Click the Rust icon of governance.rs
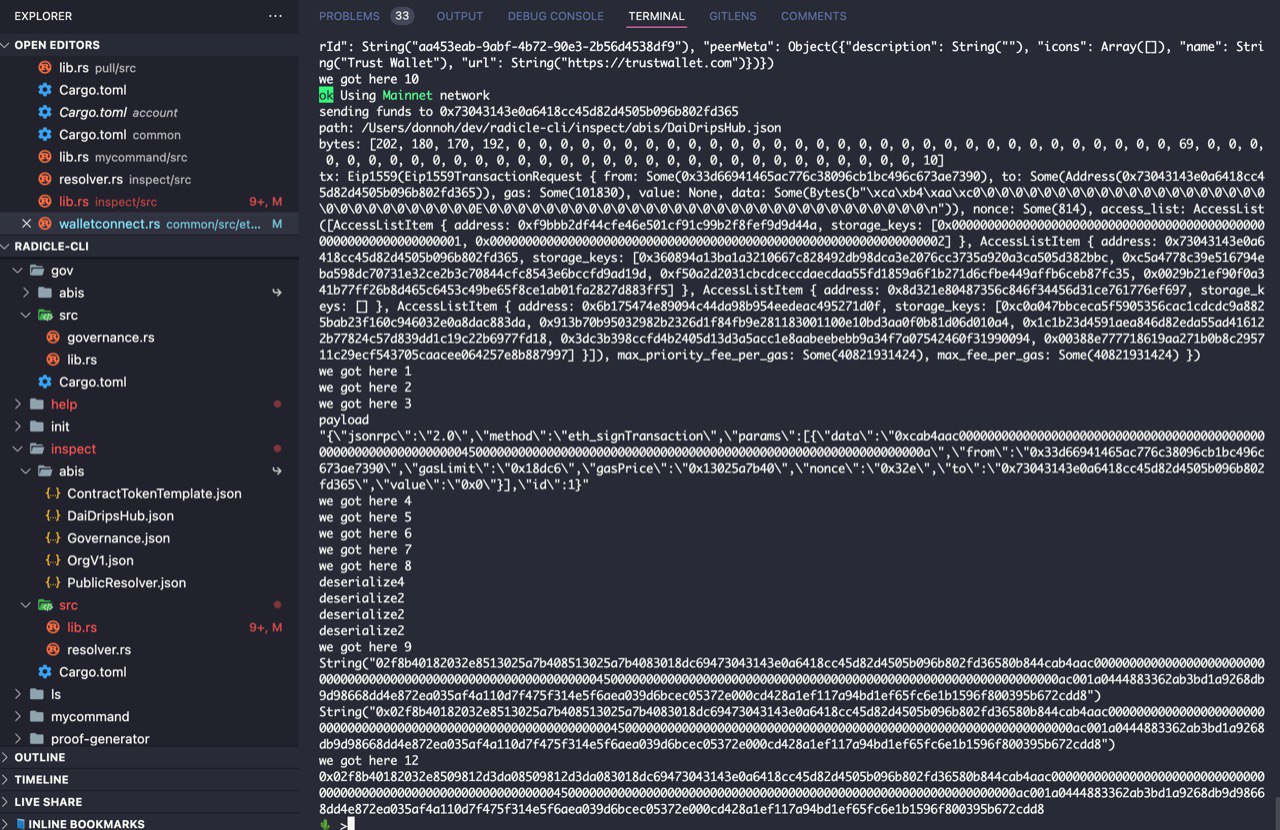Screen dimensions: 1280x830 53,337
